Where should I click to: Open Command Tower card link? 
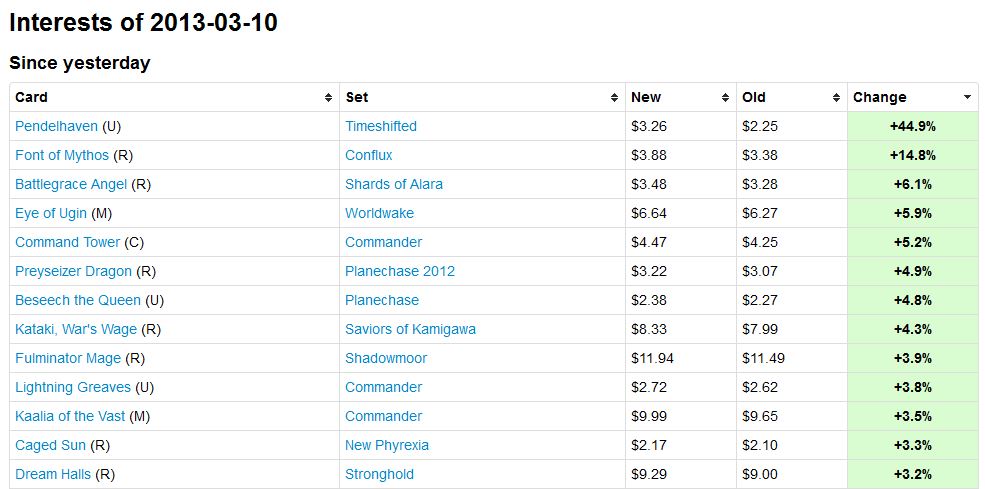[x=67, y=242]
